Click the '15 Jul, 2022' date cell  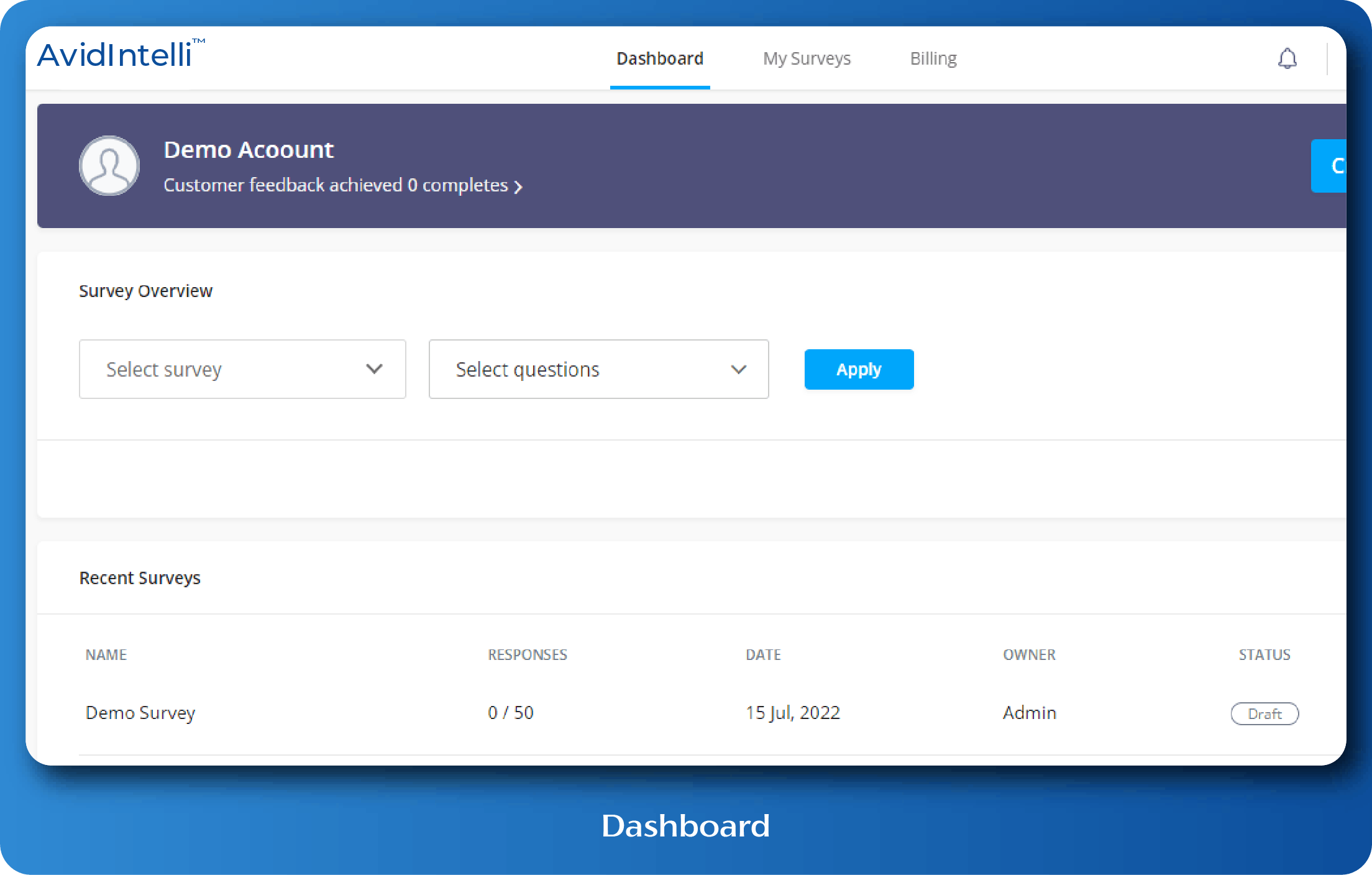coord(793,713)
